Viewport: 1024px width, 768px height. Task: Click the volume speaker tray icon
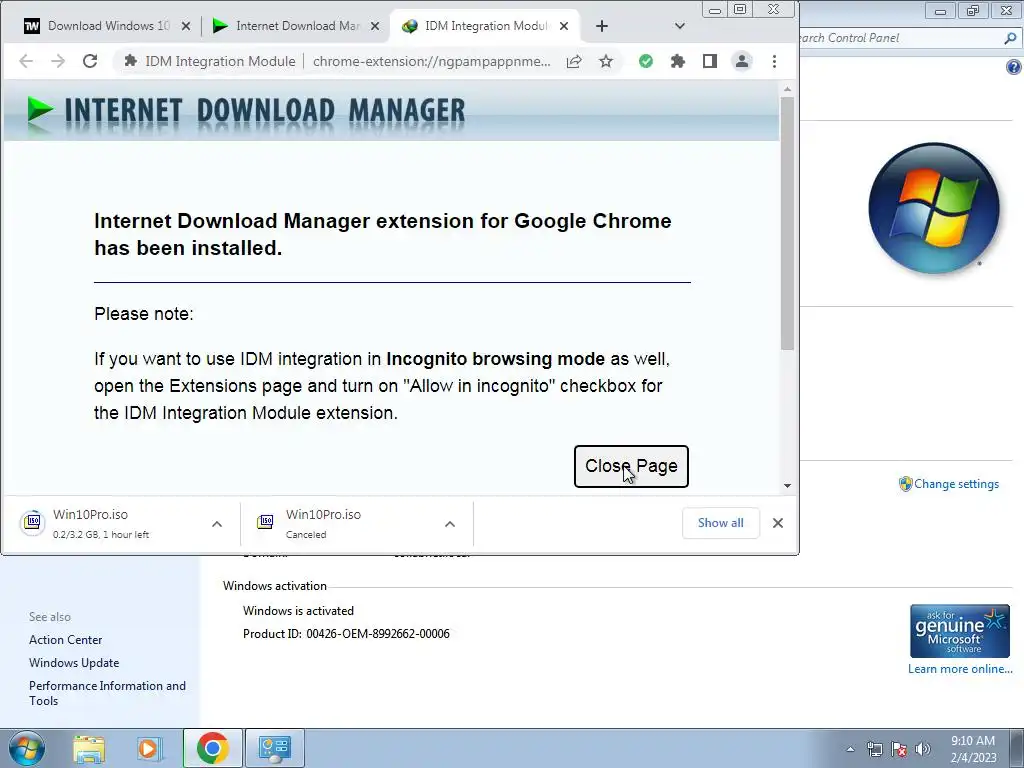click(922, 749)
